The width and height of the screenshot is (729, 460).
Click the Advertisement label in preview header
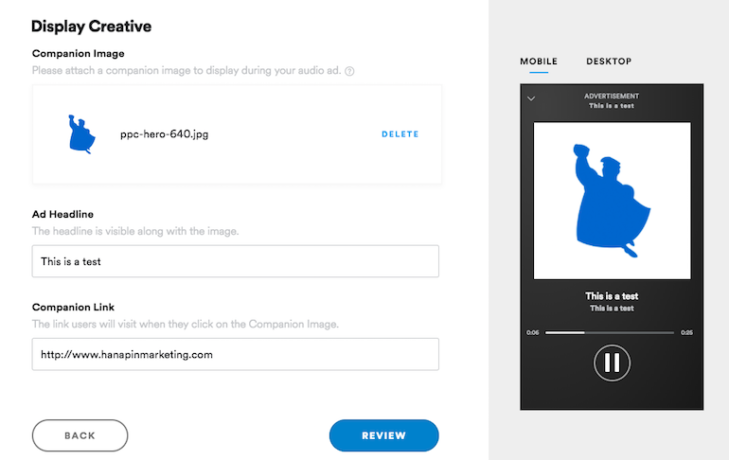click(611, 96)
